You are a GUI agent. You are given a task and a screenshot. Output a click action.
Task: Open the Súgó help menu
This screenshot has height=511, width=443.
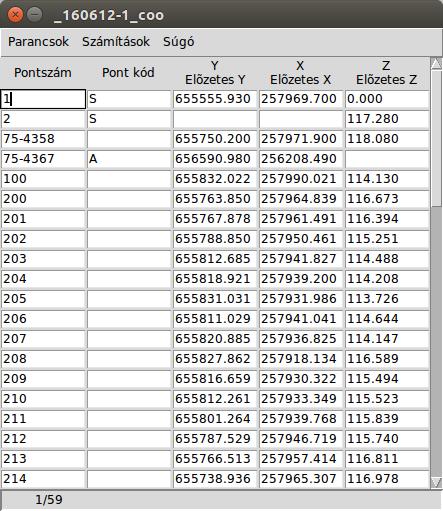pos(179,42)
